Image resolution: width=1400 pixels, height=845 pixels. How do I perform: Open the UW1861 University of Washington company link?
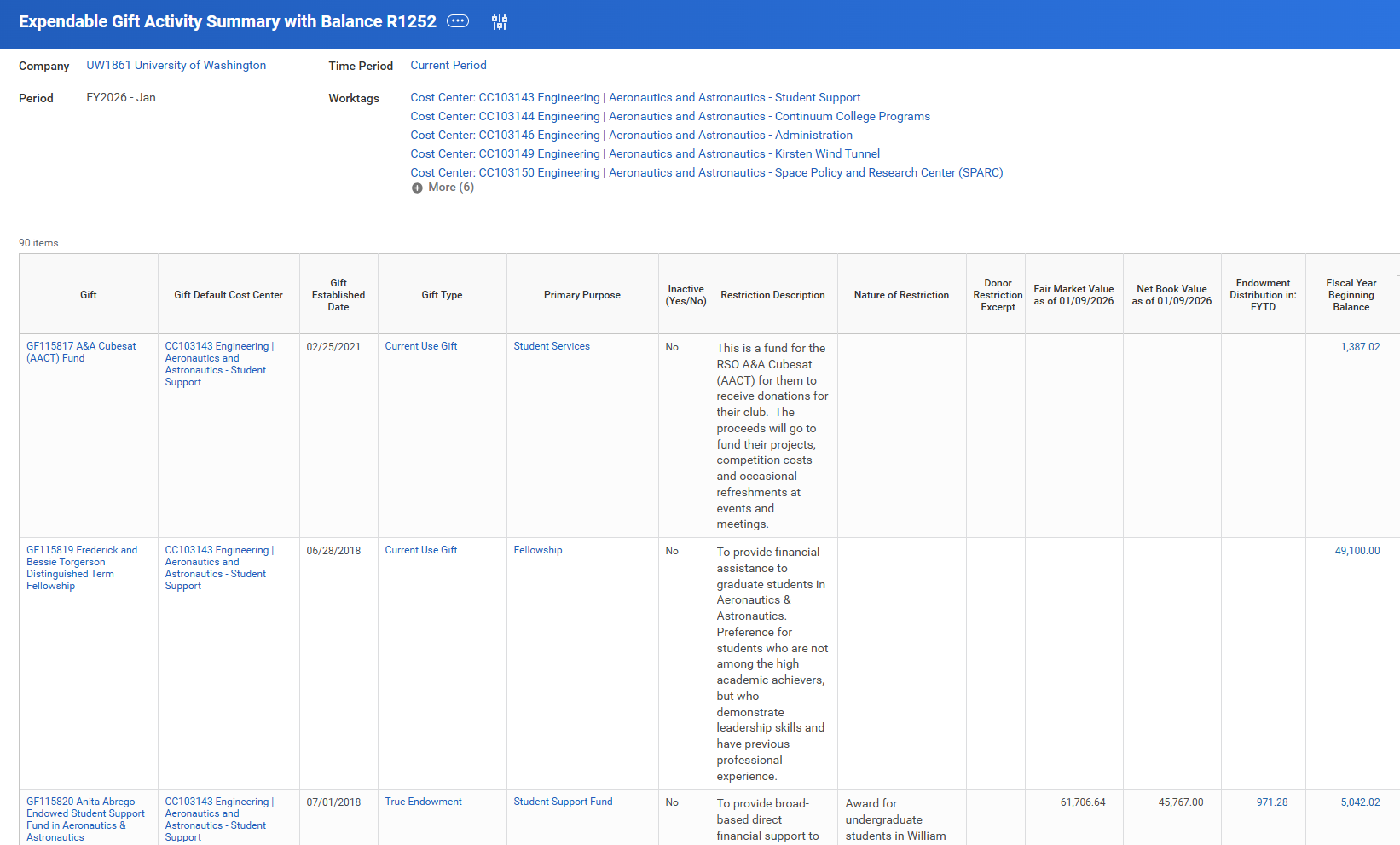tap(176, 66)
